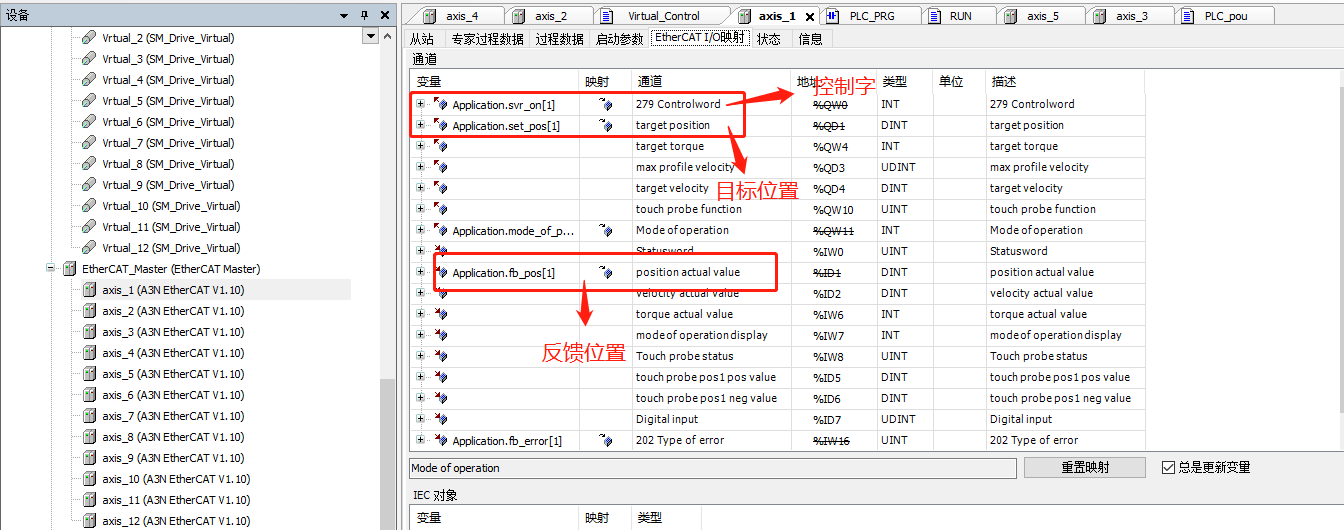
Task: Select Vrtual_7 (SM_Drive_Virtual) tree item
Action: [x=168, y=143]
